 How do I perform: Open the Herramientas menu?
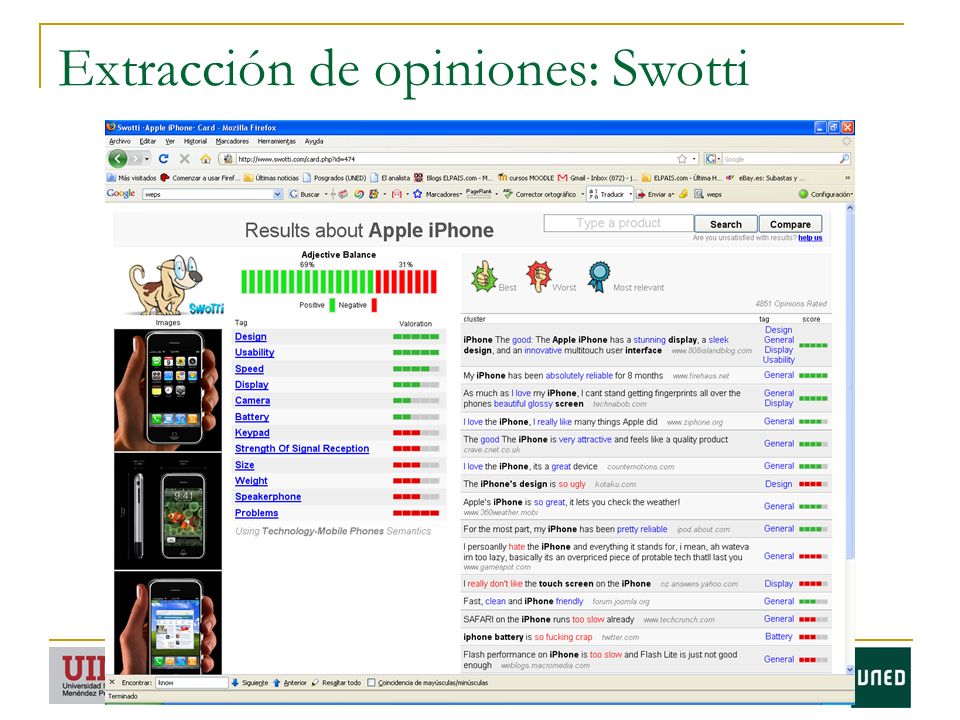tap(277, 141)
